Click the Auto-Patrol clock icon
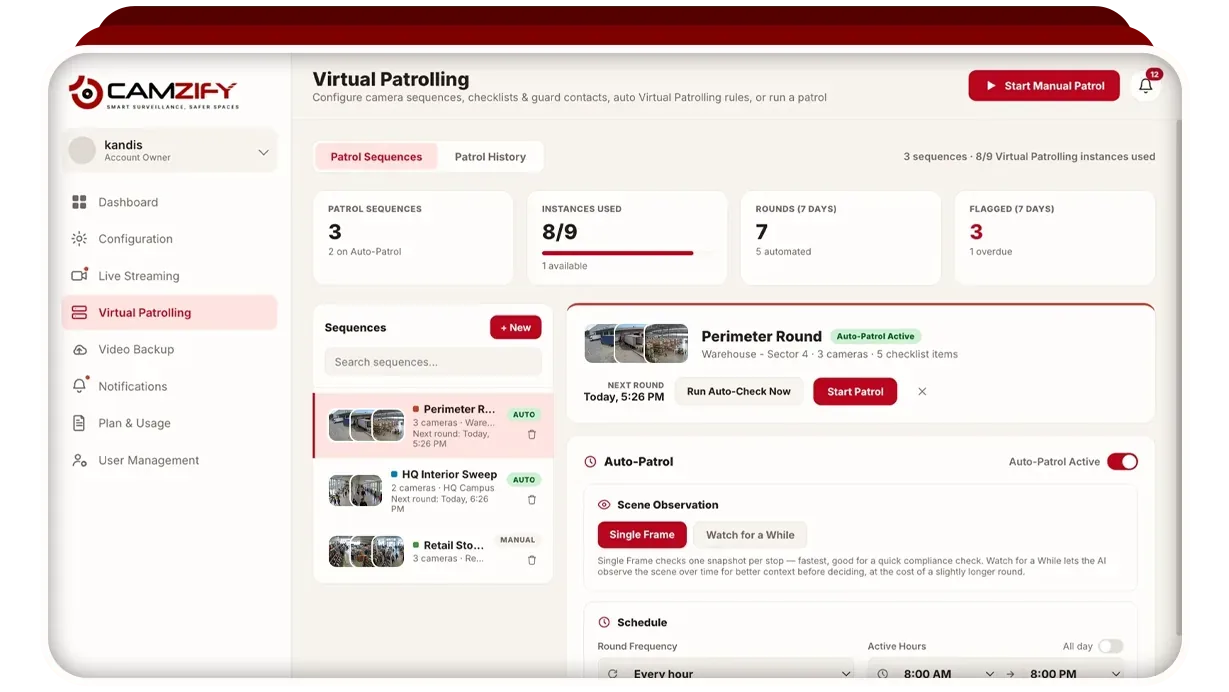The width and height of the screenshot is (1229, 692). 590,462
